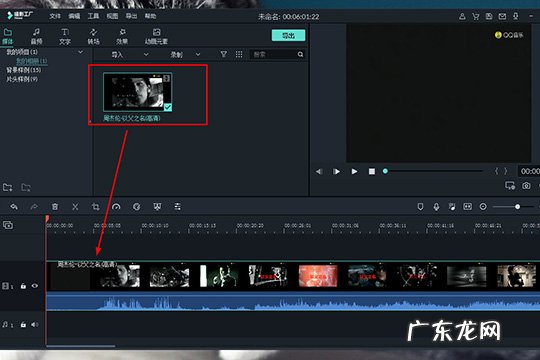Switch to the 媒体 media tab
This screenshot has height=360, width=540.
(8, 37)
